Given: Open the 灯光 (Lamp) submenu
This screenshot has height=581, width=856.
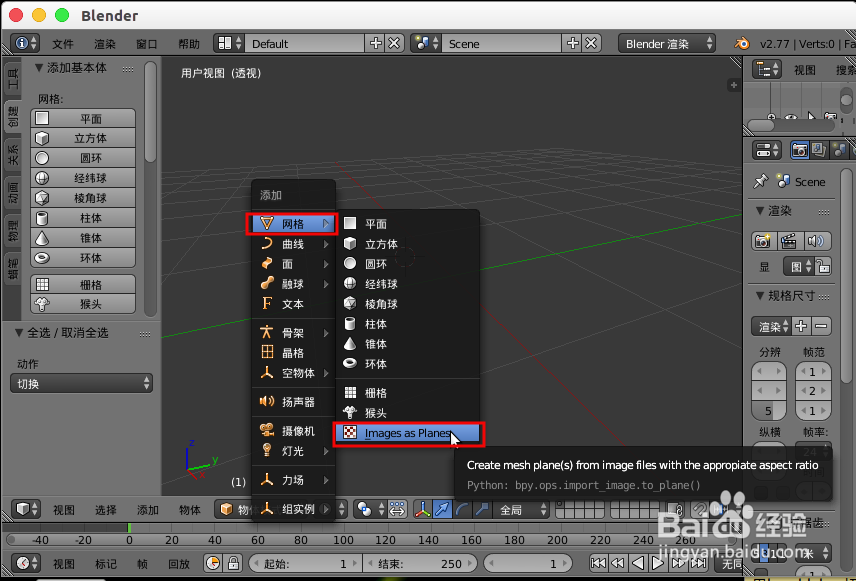Looking at the screenshot, I should 294,451.
